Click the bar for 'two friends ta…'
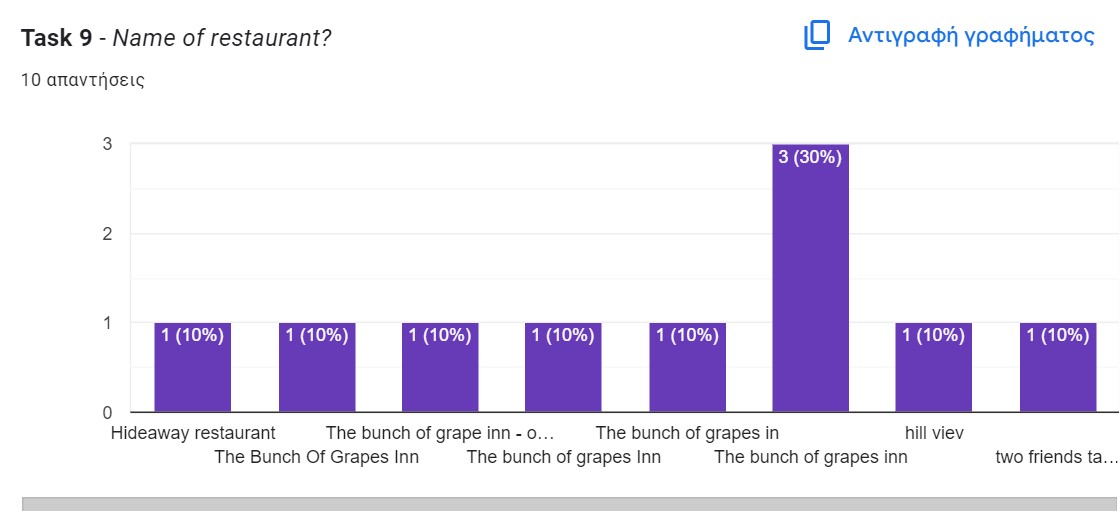Viewport: 1120px width, 513px height. 1057,368
